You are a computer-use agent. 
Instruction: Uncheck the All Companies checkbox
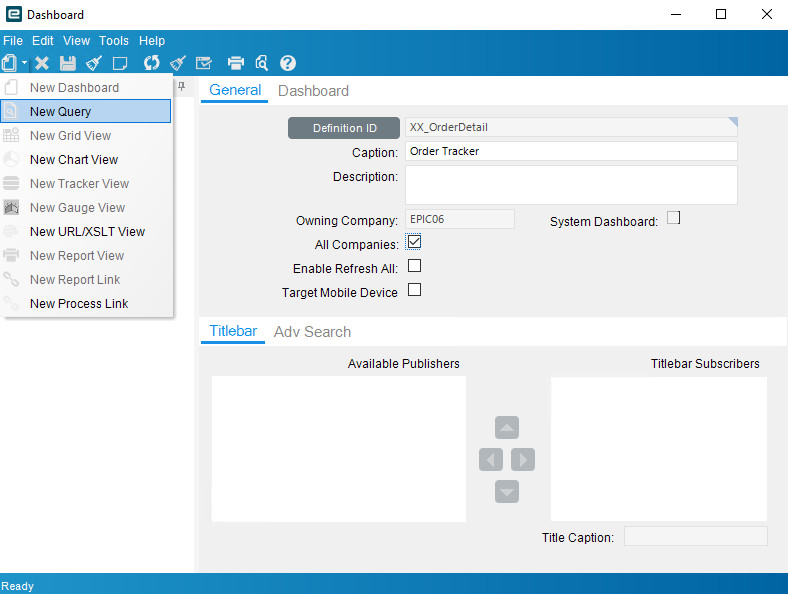(414, 242)
